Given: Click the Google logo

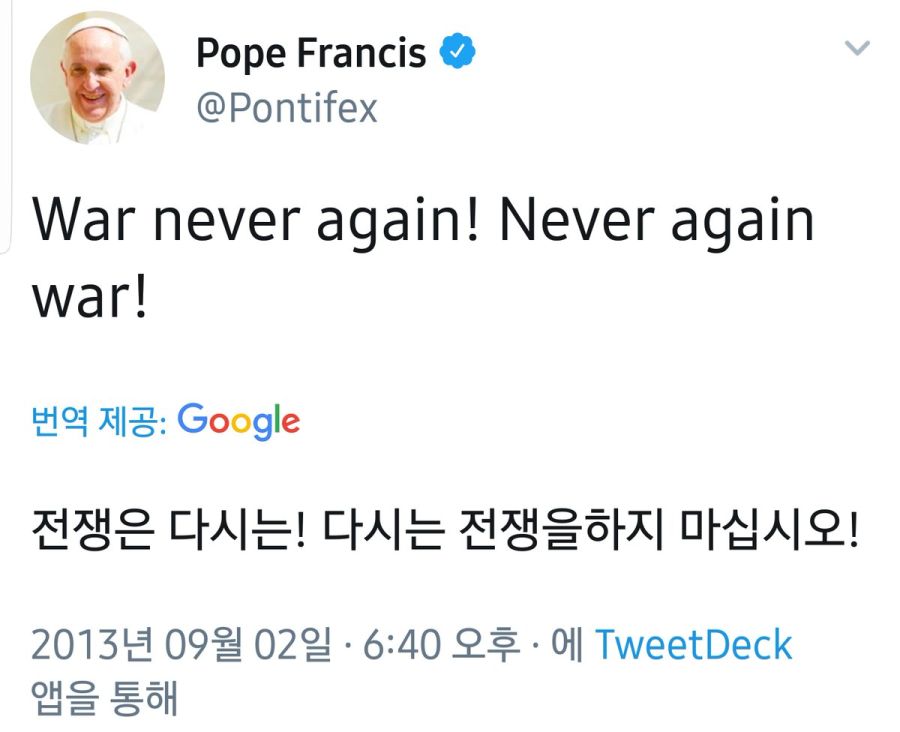Looking at the screenshot, I should click(x=238, y=421).
